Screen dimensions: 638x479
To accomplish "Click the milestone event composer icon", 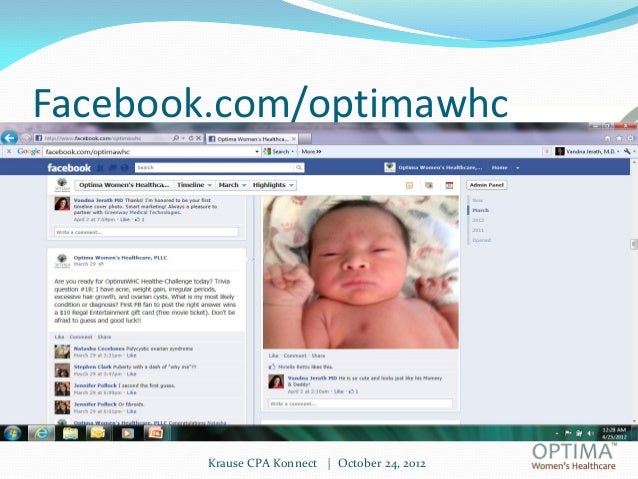I will pos(449,186).
